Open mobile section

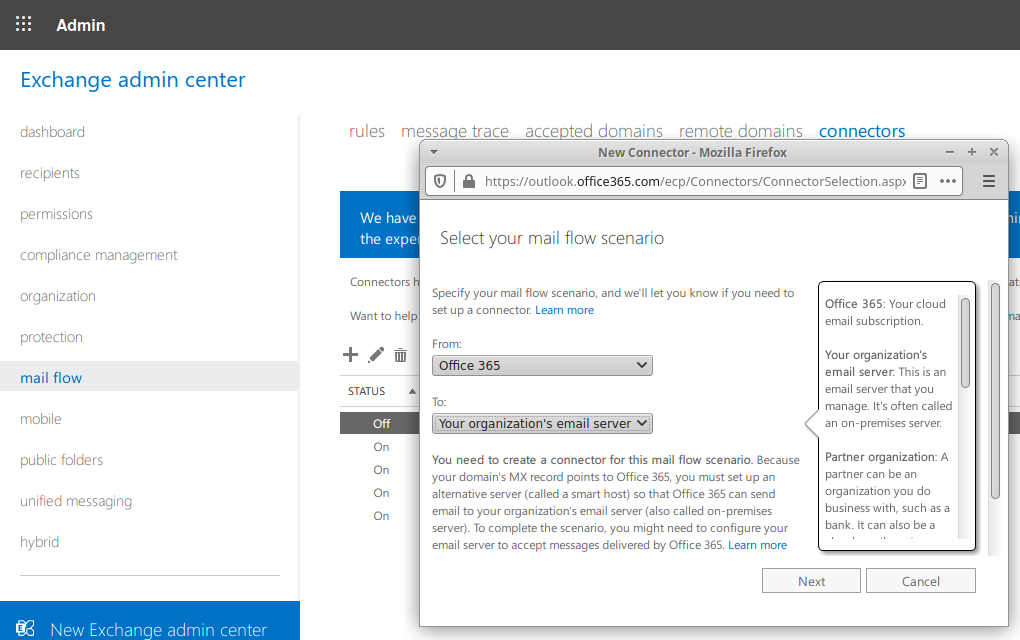(x=40, y=419)
